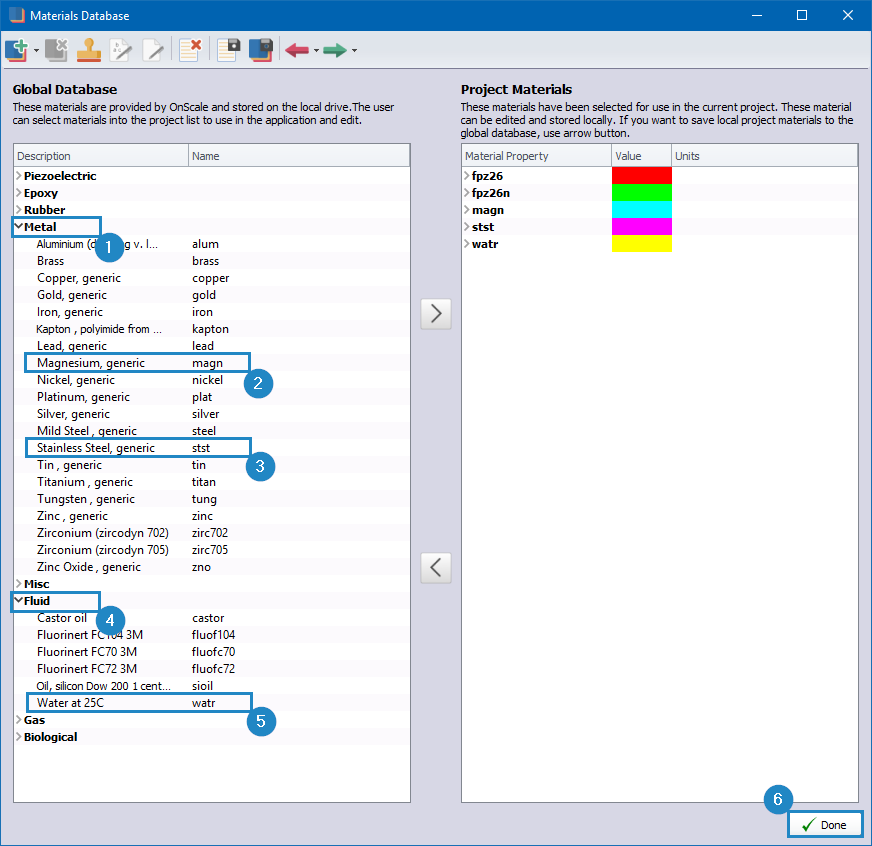Select the Oil, silicon Dow 200 row

click(x=212, y=686)
